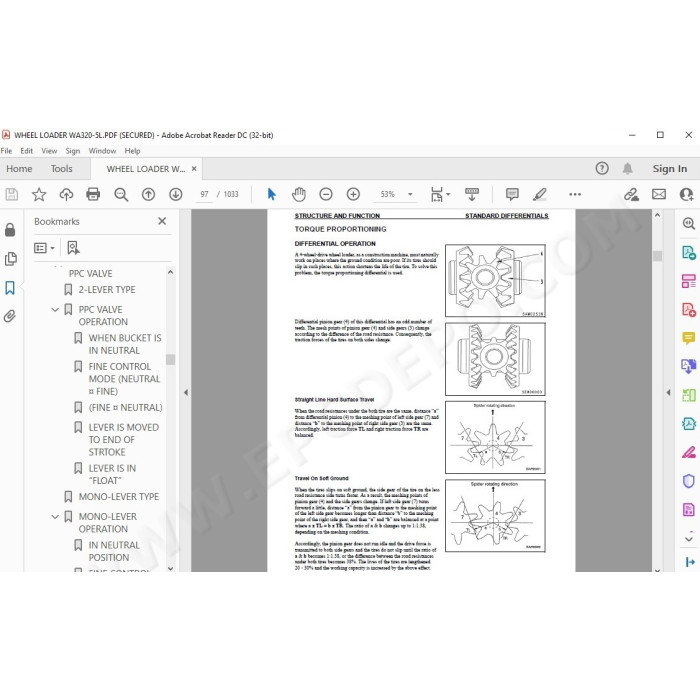Open the Page Thumbnails panel icon

click(10, 258)
